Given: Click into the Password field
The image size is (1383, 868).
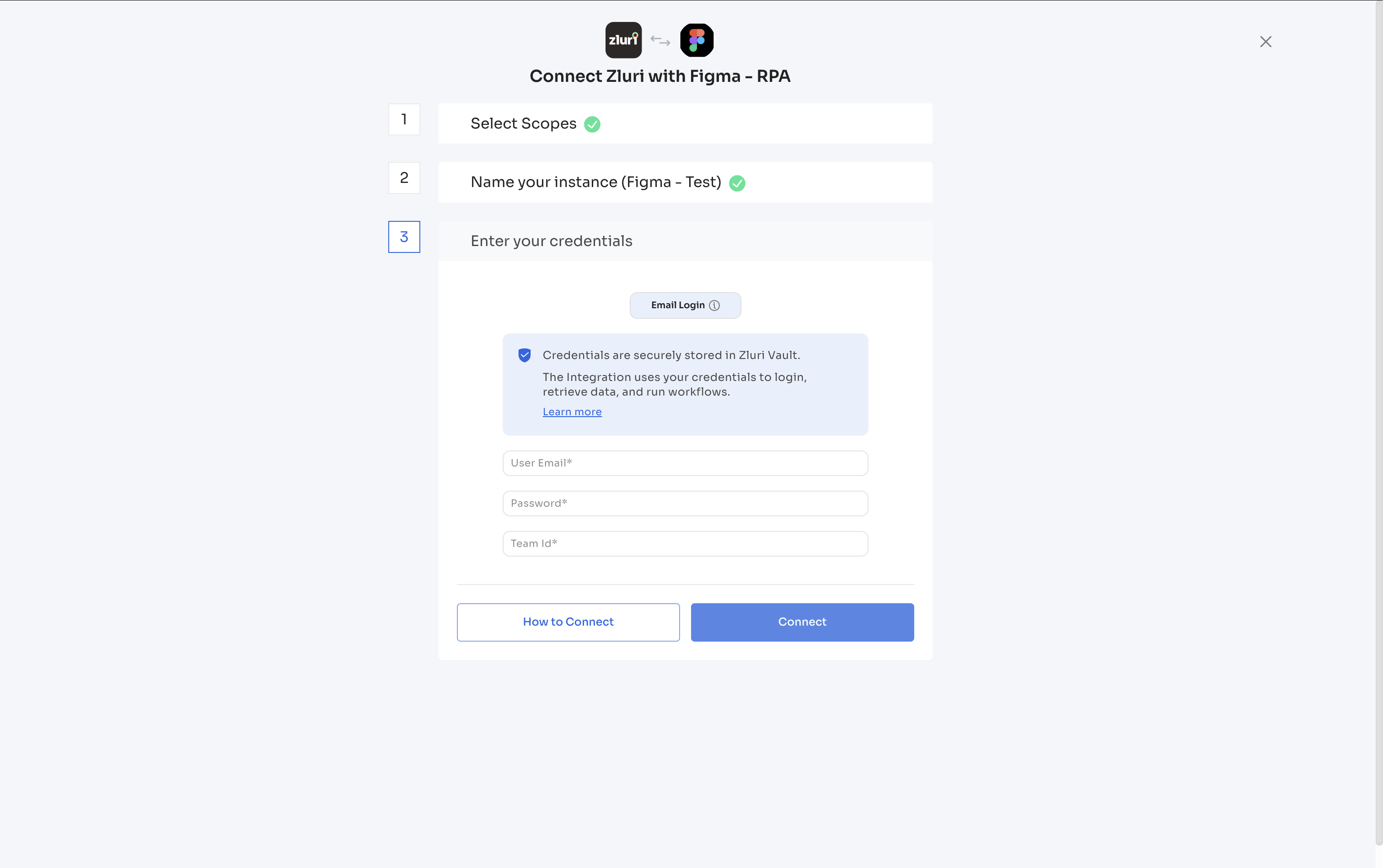Looking at the screenshot, I should [x=685, y=504].
